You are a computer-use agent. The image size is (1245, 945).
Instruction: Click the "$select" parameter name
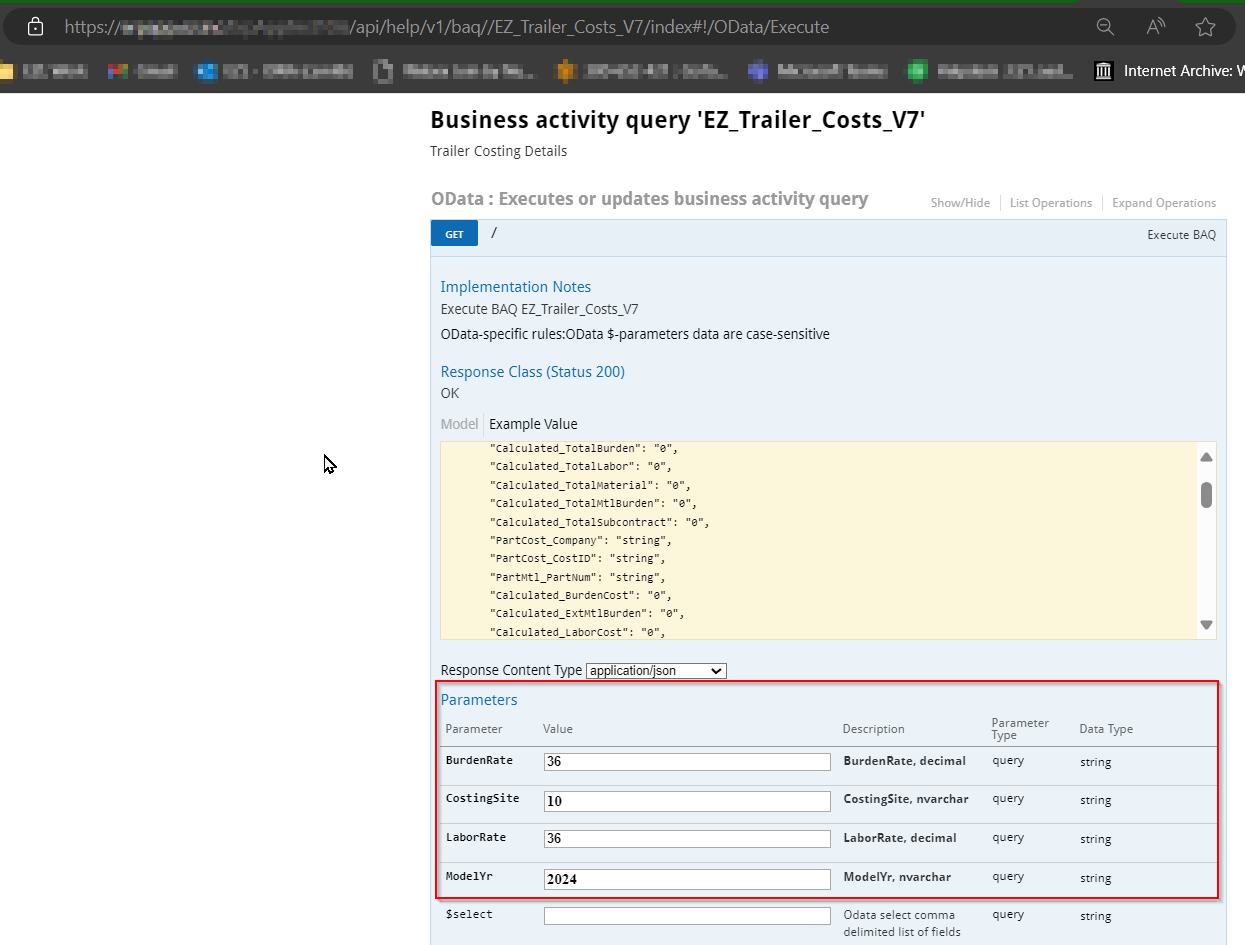469,914
